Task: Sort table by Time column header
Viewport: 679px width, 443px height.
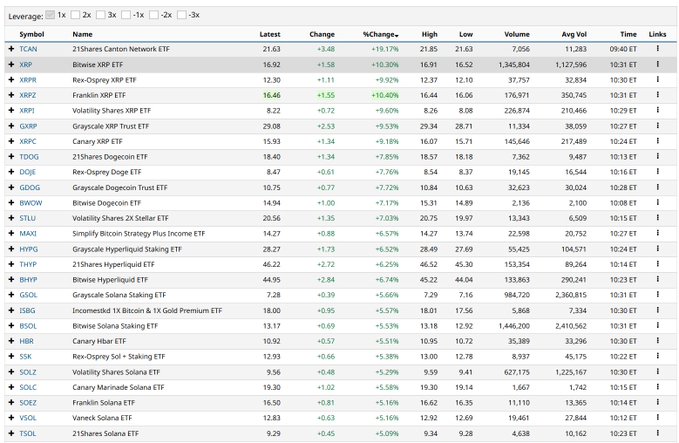Action: point(628,34)
